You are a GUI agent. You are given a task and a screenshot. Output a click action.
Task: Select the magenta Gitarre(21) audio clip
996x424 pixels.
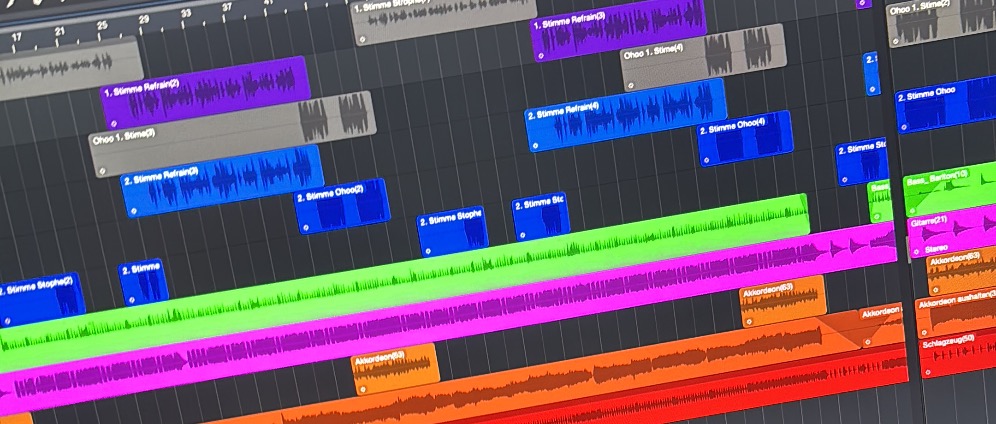(952, 229)
